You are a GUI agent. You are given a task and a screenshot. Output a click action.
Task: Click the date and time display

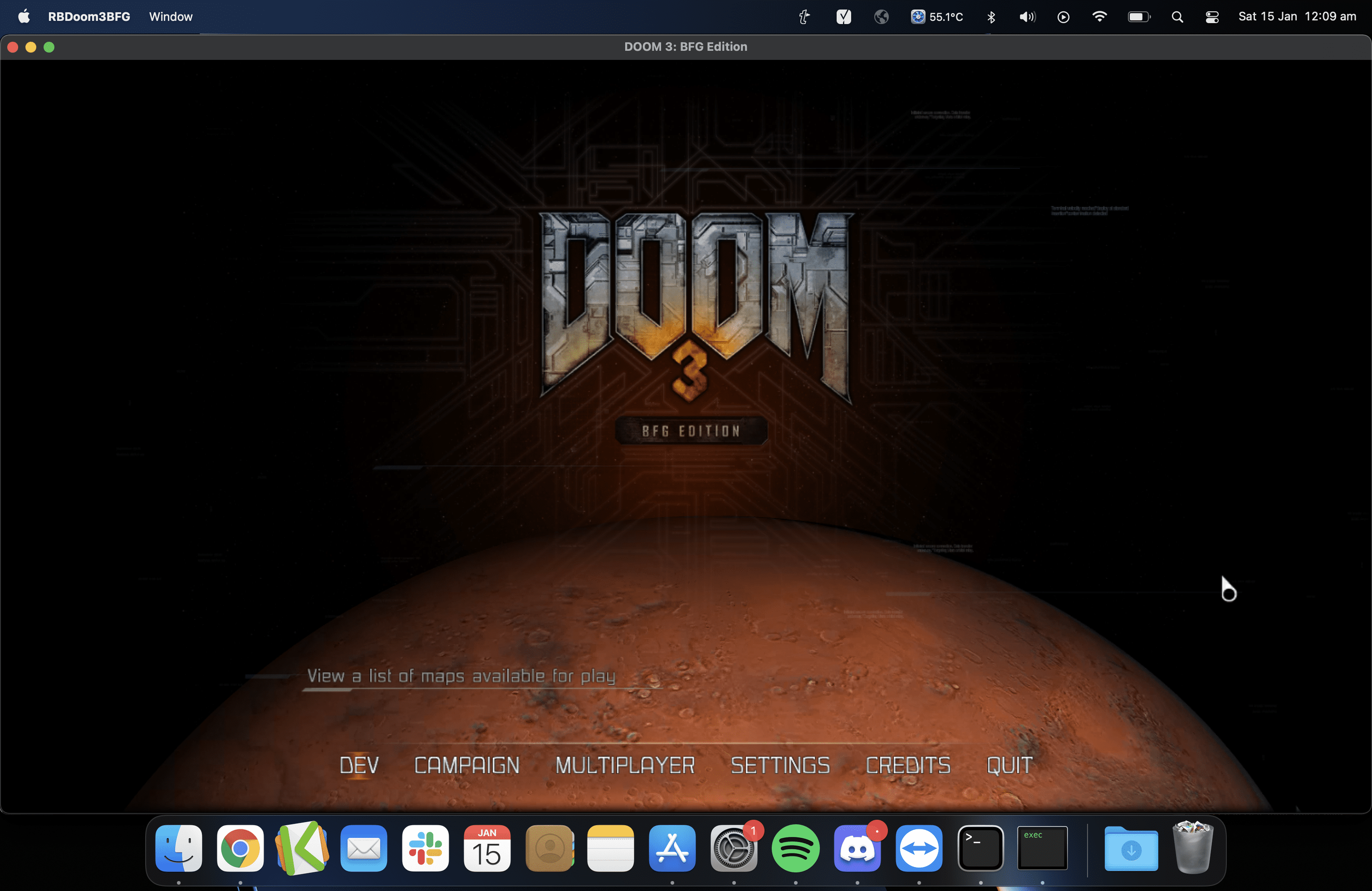pos(1297,17)
